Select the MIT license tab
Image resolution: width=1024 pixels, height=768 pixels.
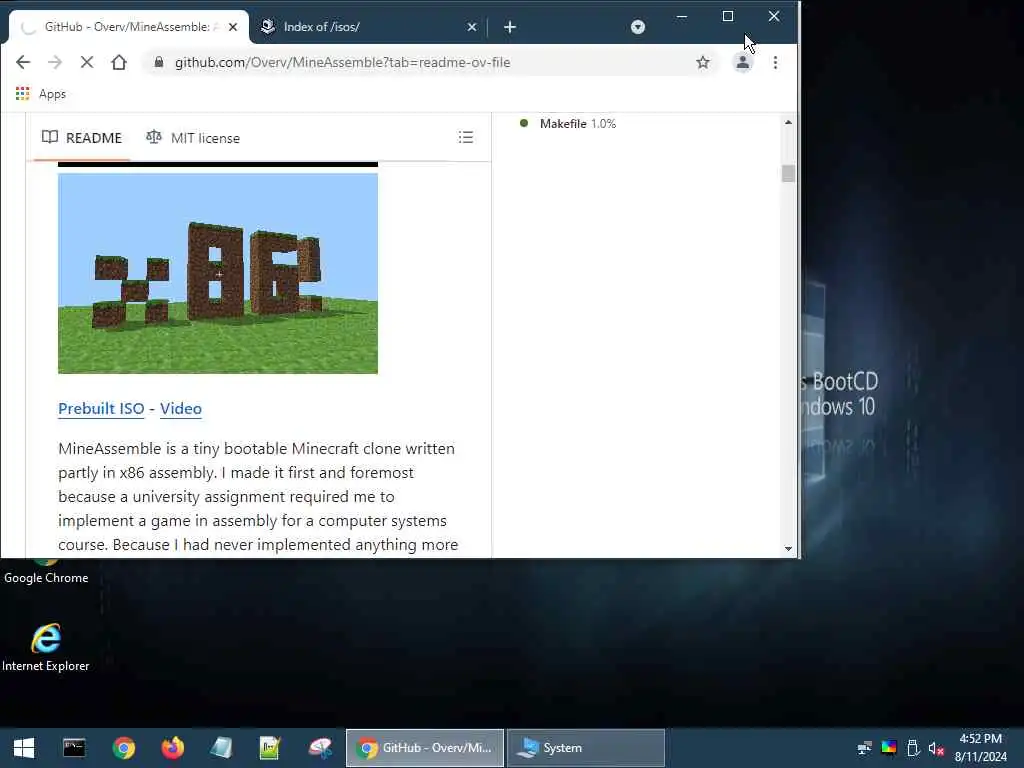point(193,138)
